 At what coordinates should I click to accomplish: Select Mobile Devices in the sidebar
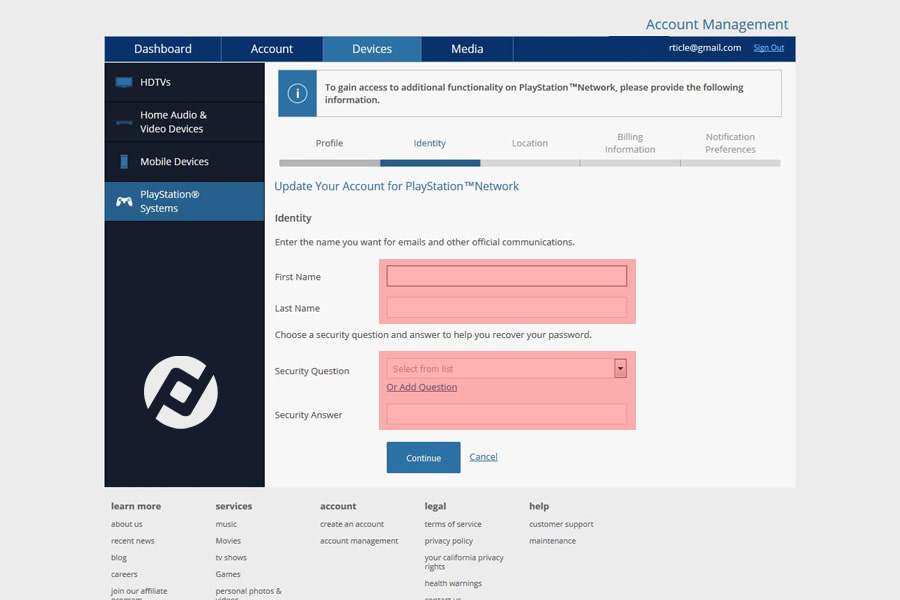(x=184, y=161)
